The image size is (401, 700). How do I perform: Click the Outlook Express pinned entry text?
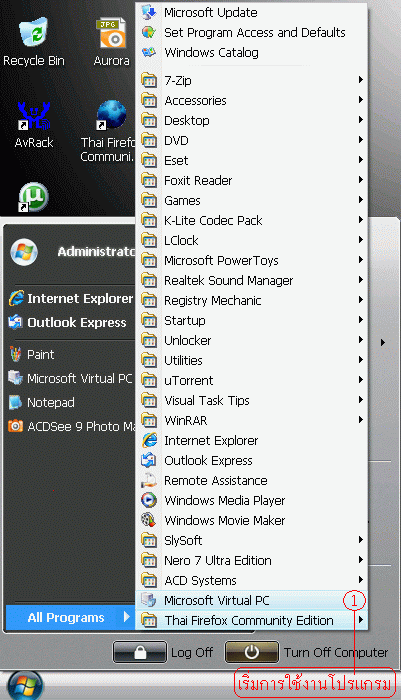coord(77,322)
